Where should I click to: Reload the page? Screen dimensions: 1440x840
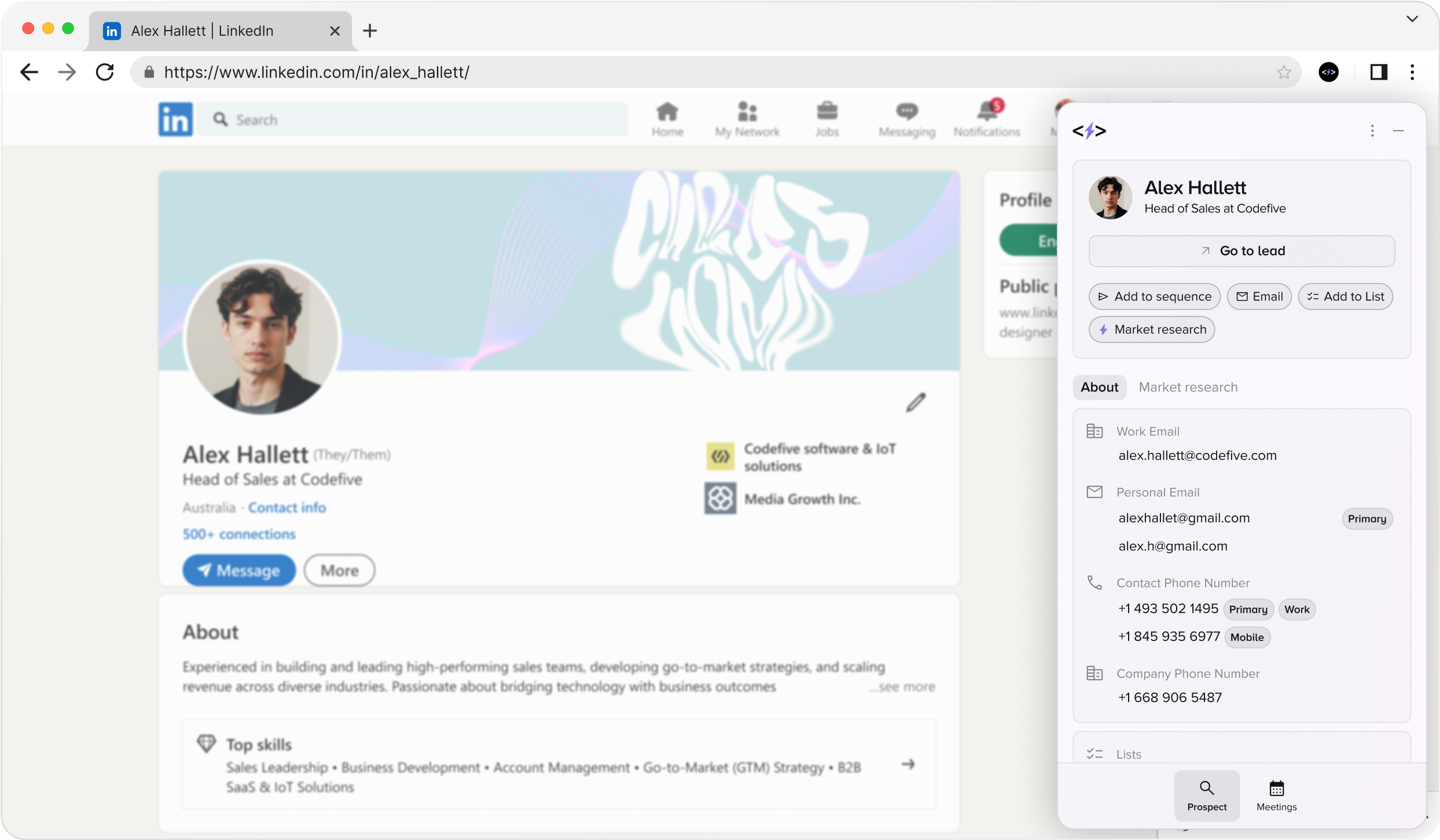(x=105, y=72)
